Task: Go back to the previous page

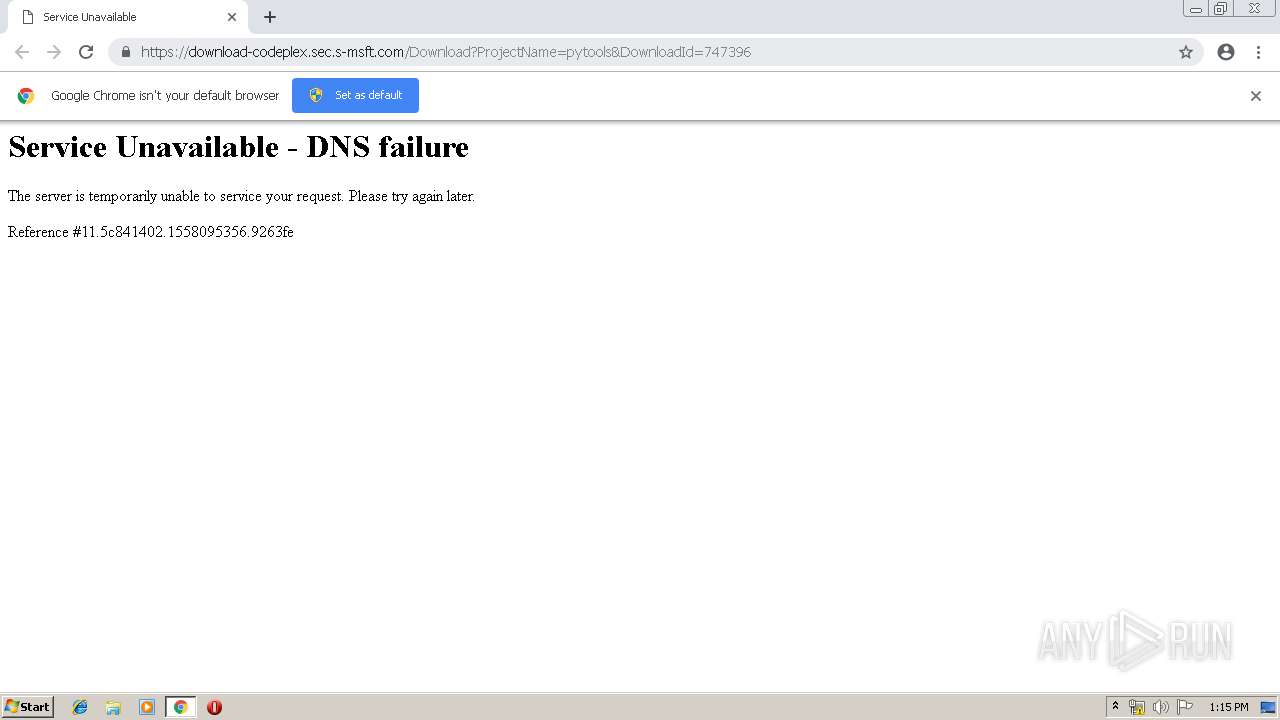Action: coord(22,52)
